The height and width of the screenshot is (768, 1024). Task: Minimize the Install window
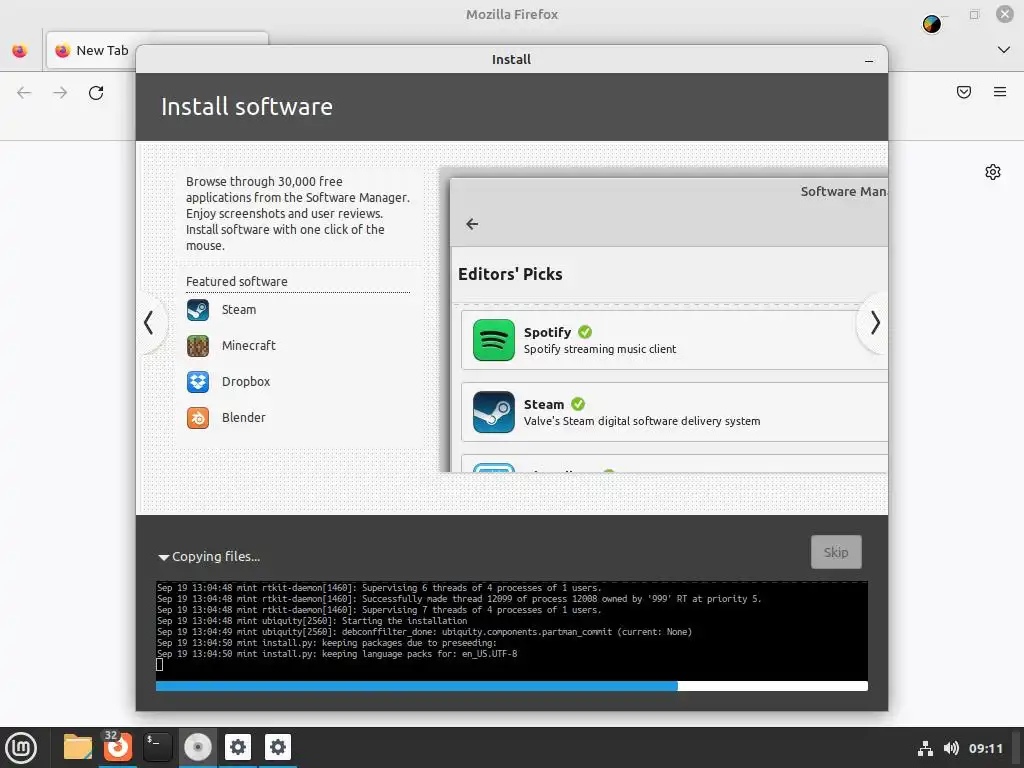(869, 60)
